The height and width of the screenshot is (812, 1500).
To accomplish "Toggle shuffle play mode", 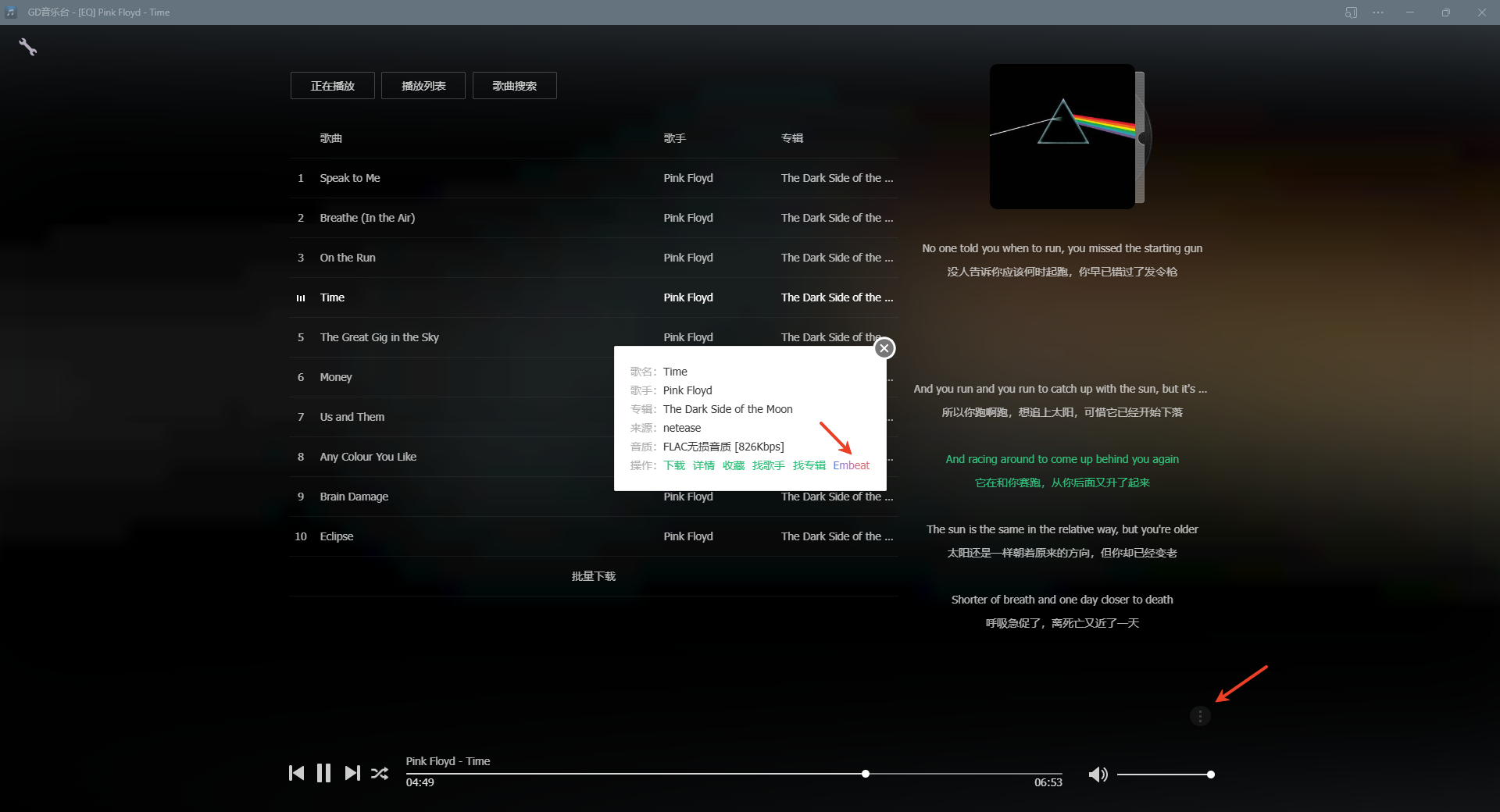I will point(380,774).
